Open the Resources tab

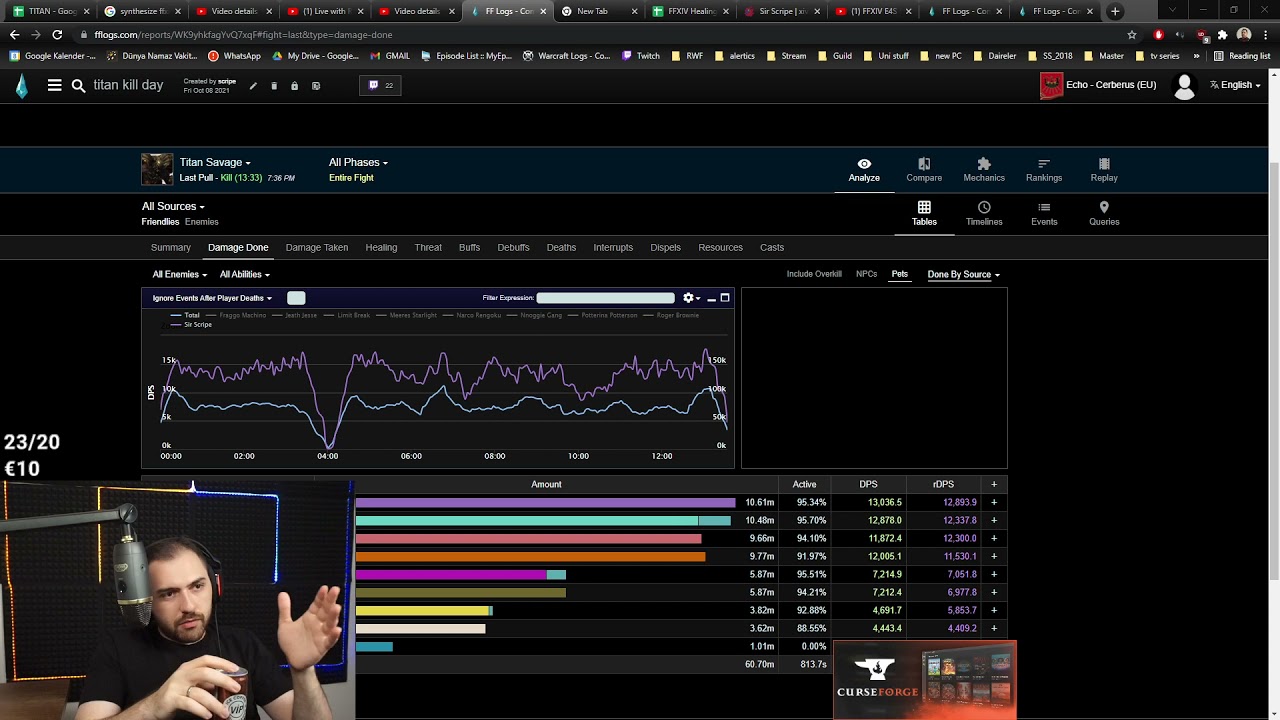pos(720,247)
